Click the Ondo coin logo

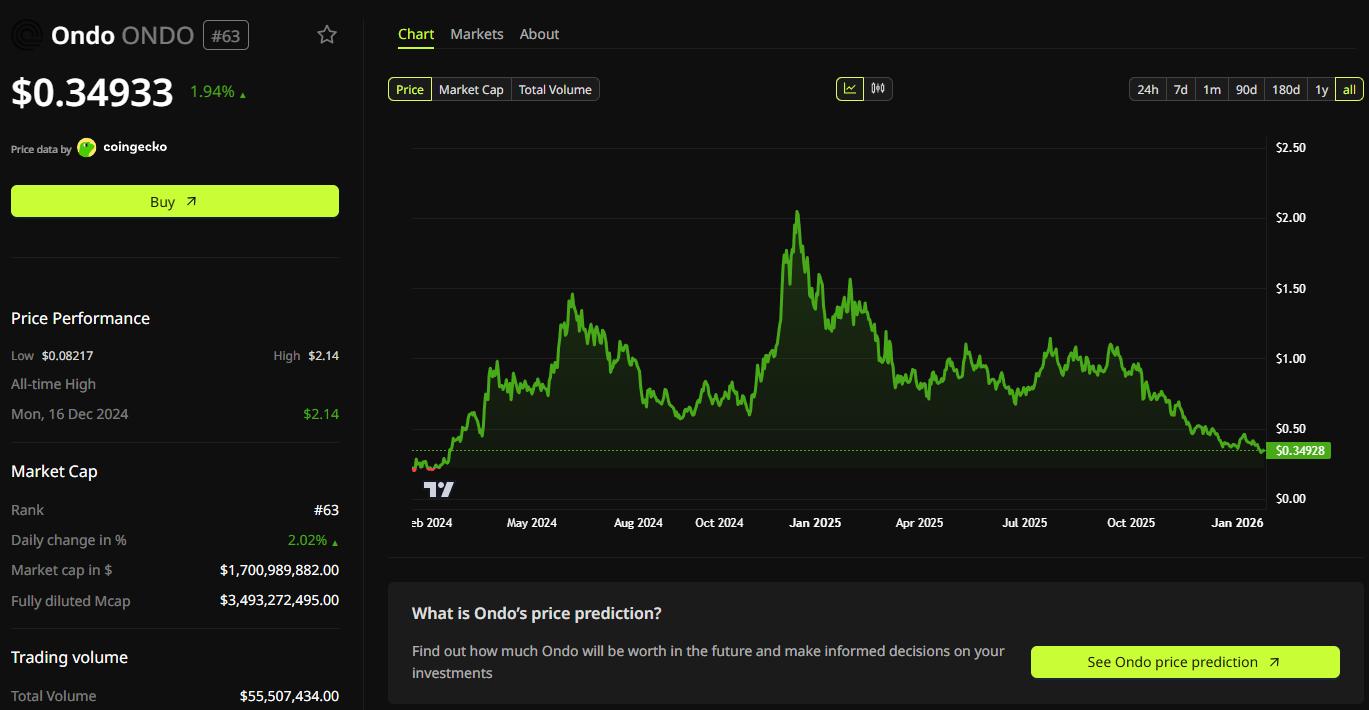click(x=26, y=33)
